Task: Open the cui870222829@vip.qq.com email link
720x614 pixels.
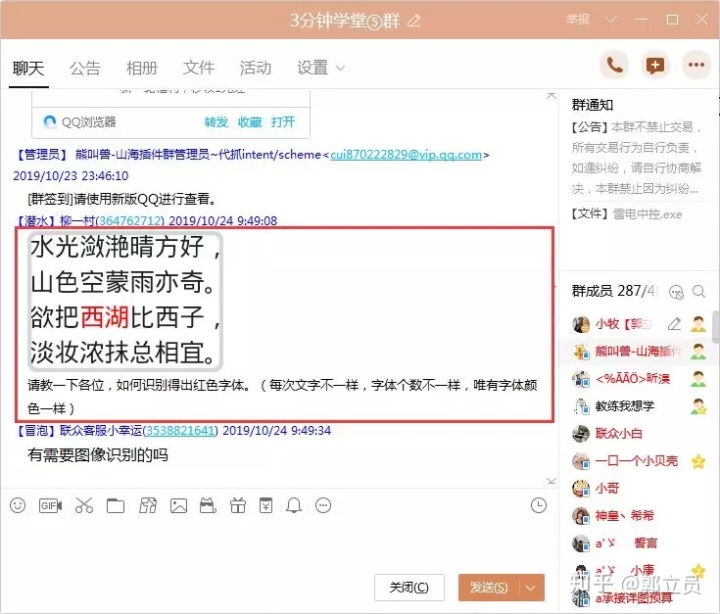Action: [406, 155]
